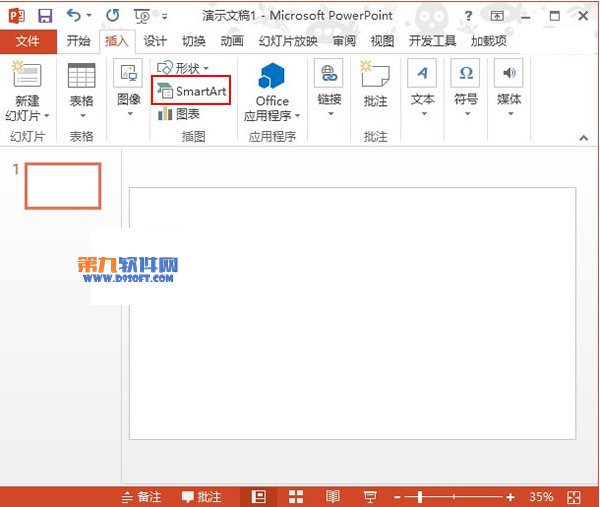Expand the 媒体 dropdown arrow
Image resolution: width=600 pixels, height=507 pixels.
511,114
